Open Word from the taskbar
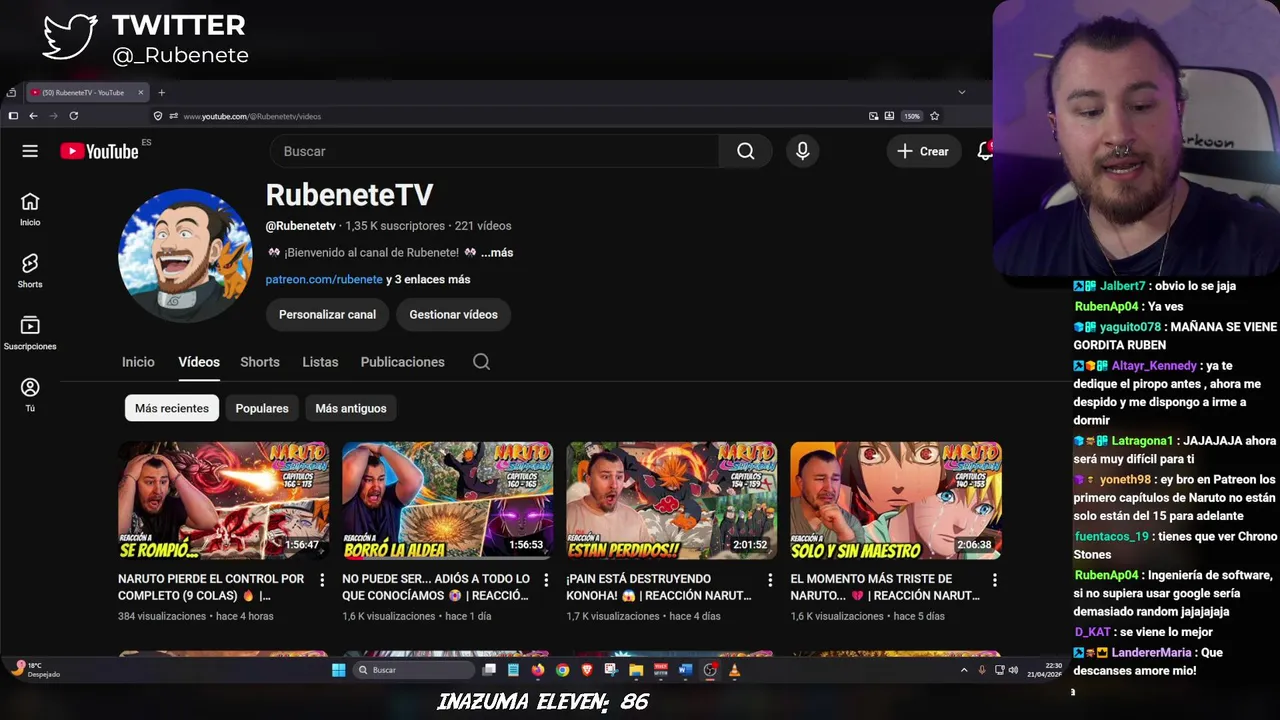Image resolution: width=1280 pixels, height=720 pixels. point(685,670)
